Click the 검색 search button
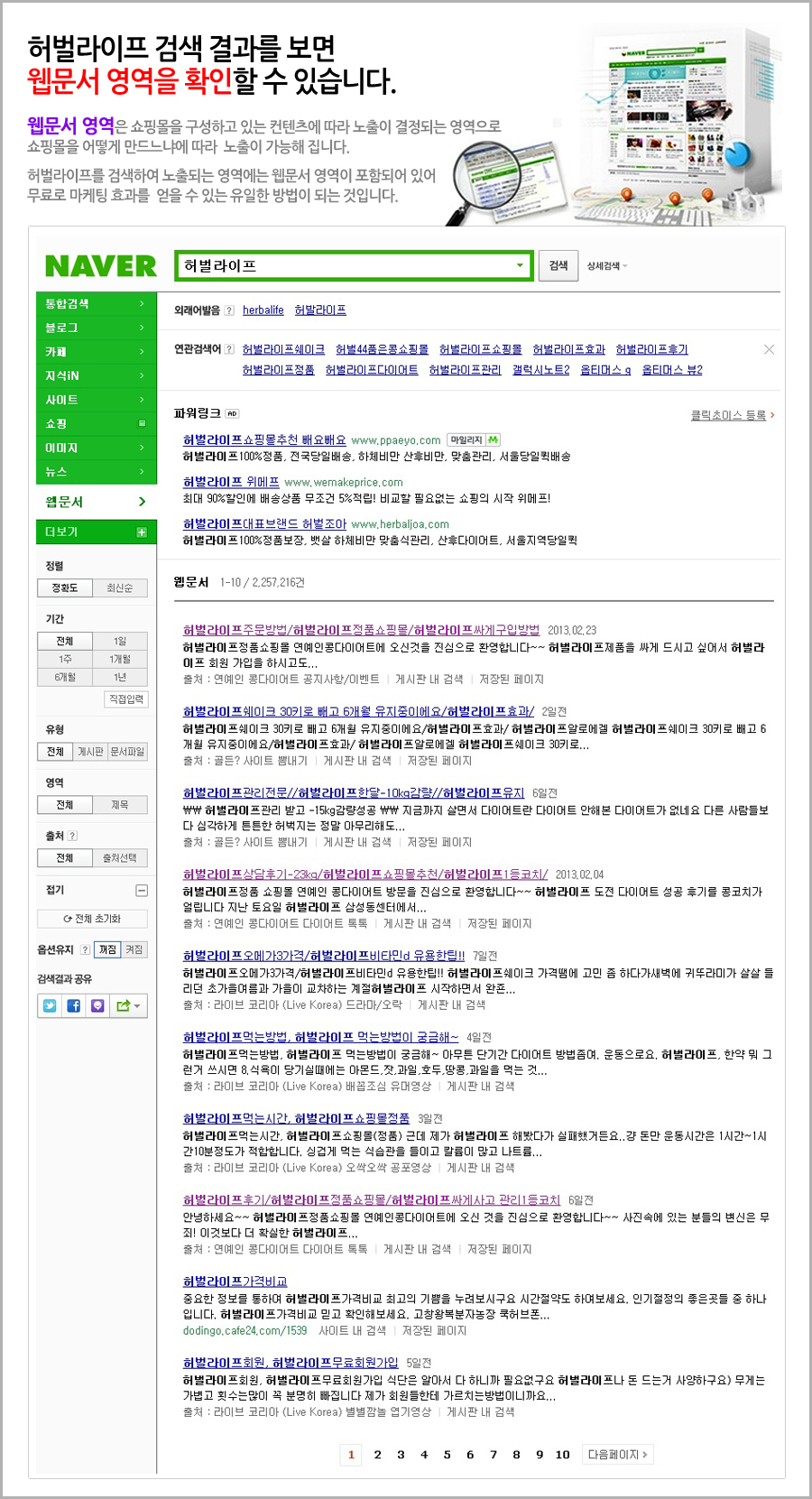 (558, 265)
